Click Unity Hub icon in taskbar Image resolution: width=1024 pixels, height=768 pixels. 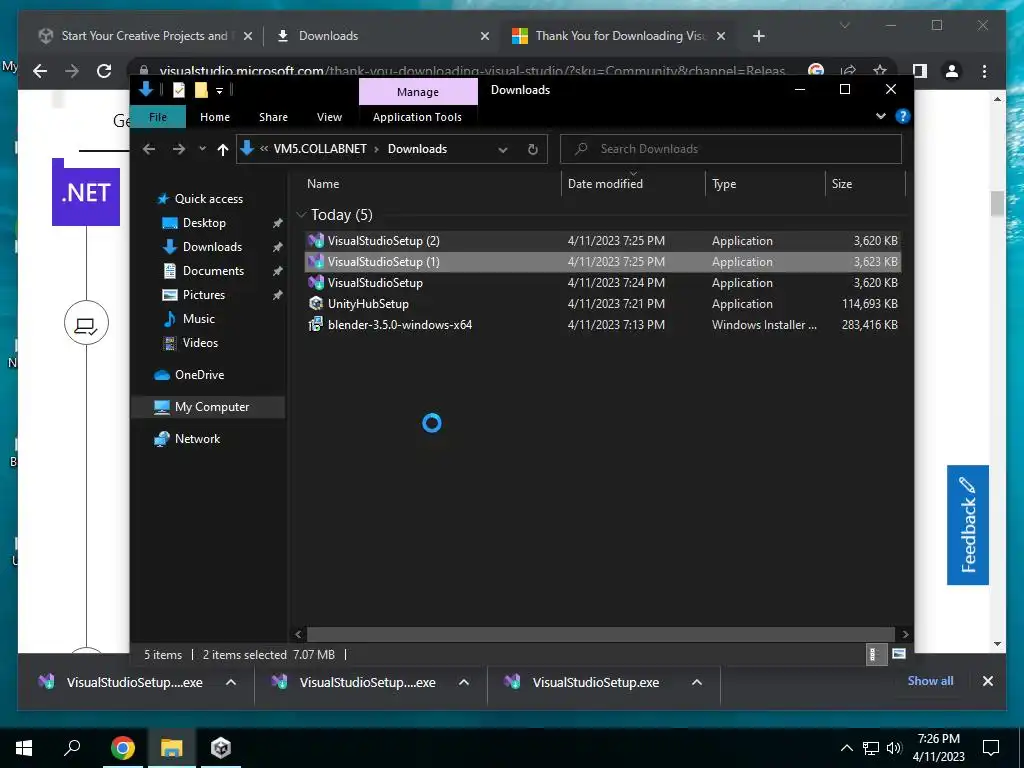click(221, 748)
